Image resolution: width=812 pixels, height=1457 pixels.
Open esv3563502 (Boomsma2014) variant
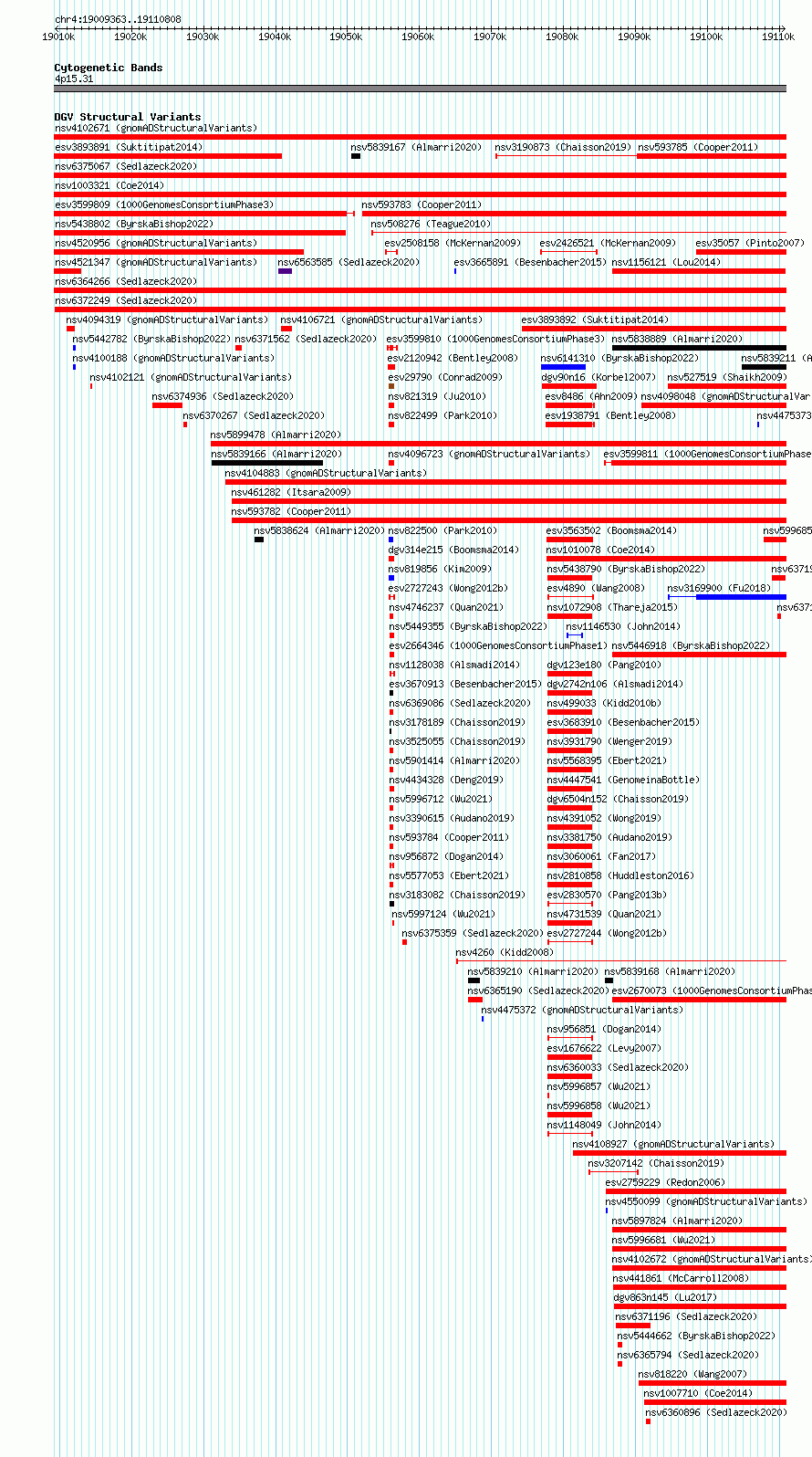coord(611,530)
